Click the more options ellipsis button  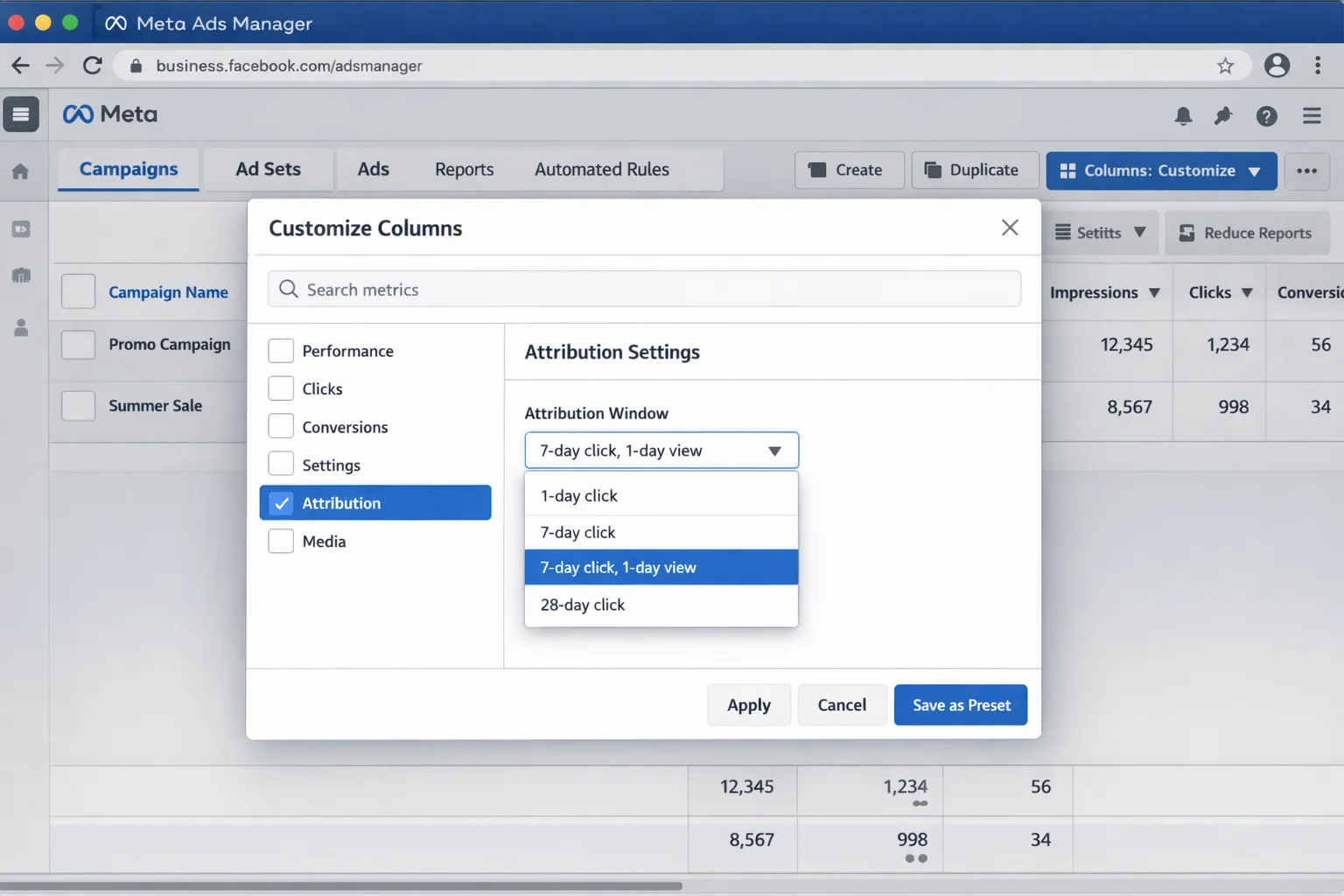(1306, 171)
